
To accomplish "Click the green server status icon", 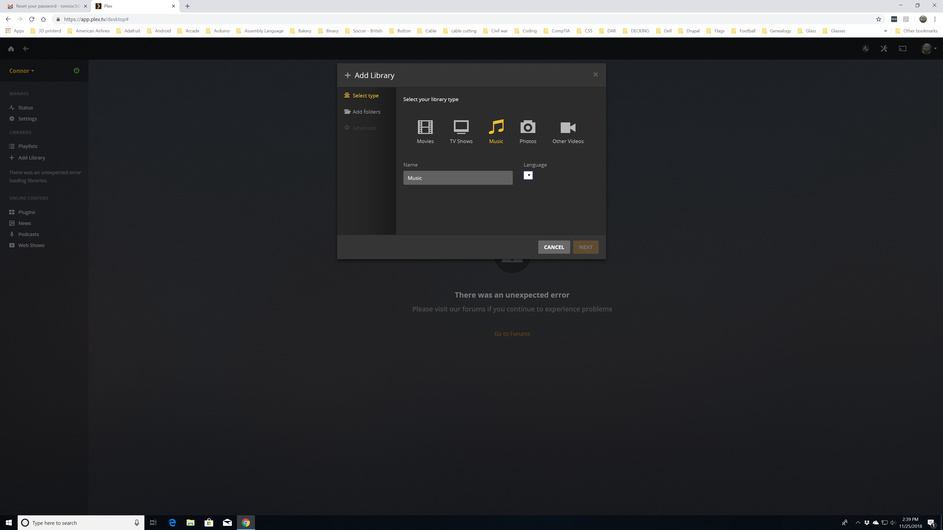I will click(x=76, y=71).
